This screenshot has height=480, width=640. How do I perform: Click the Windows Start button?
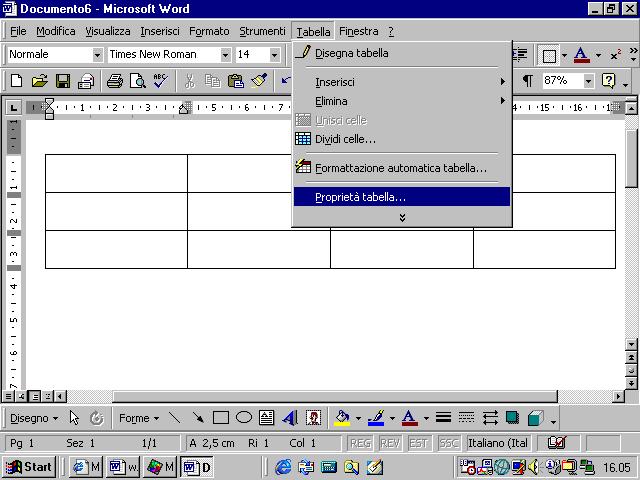click(x=29, y=467)
